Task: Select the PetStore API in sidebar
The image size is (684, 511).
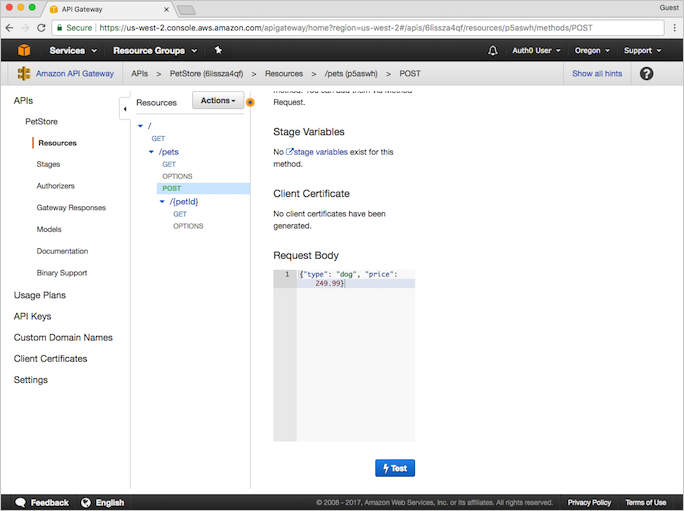Action: [x=41, y=121]
